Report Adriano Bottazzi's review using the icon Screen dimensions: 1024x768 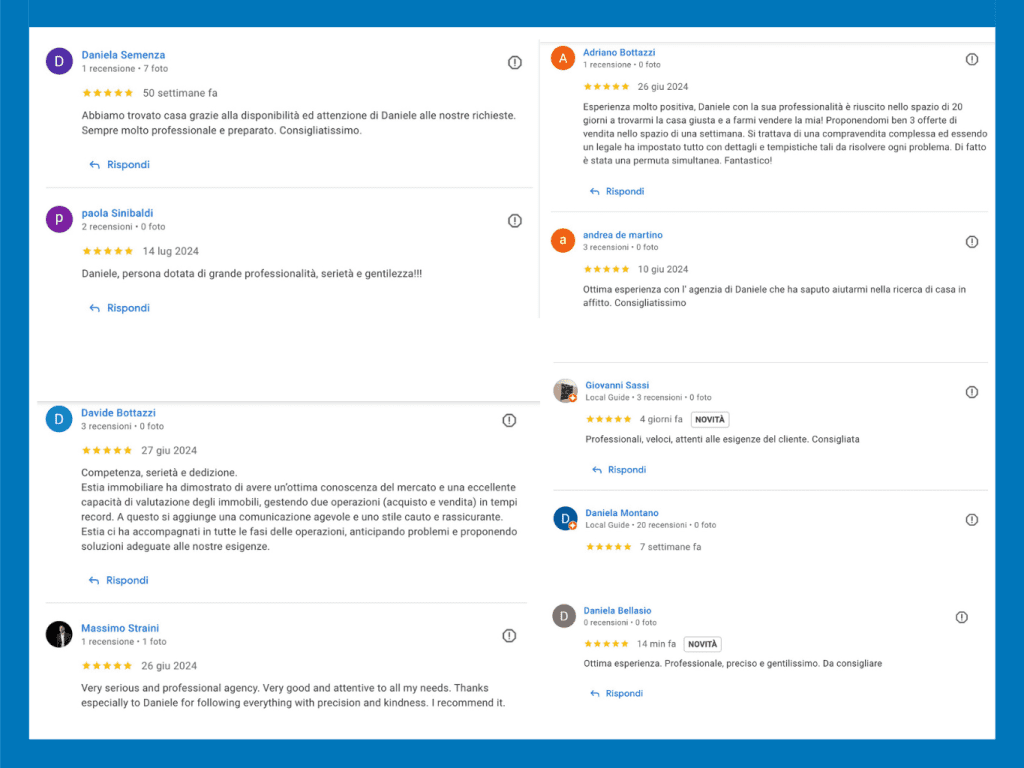[972, 59]
